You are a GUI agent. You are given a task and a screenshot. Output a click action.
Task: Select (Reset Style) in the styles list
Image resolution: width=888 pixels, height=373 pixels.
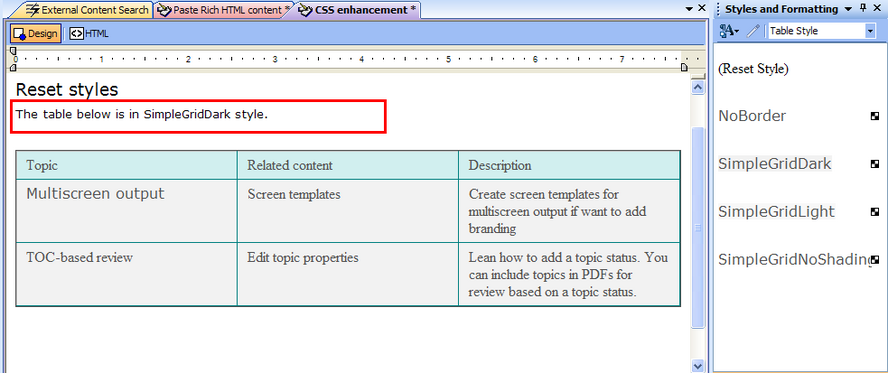753,69
